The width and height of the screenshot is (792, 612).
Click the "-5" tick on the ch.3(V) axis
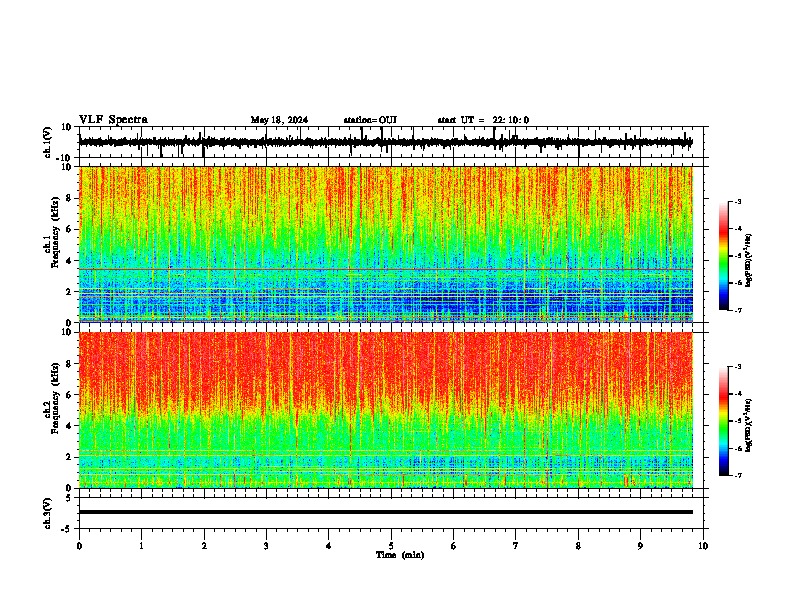click(x=67, y=529)
